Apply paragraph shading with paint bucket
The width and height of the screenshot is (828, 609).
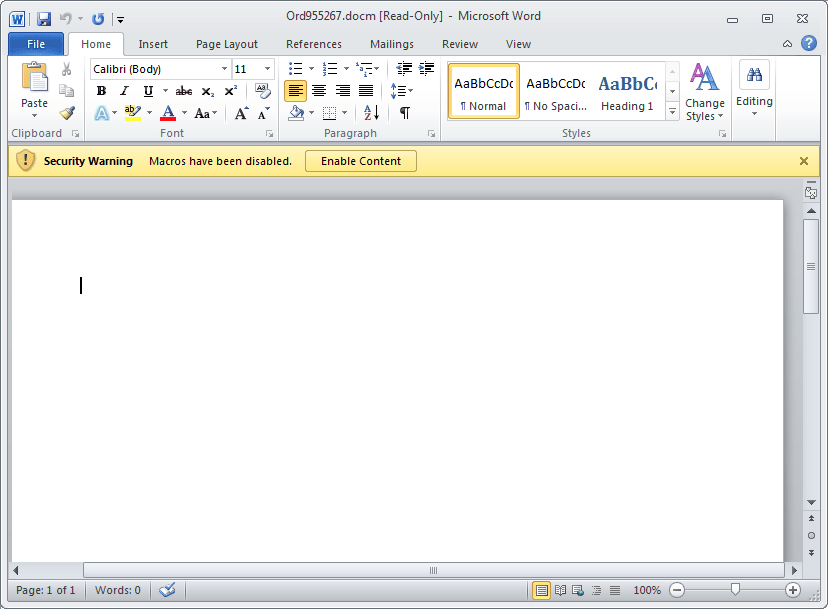point(296,113)
